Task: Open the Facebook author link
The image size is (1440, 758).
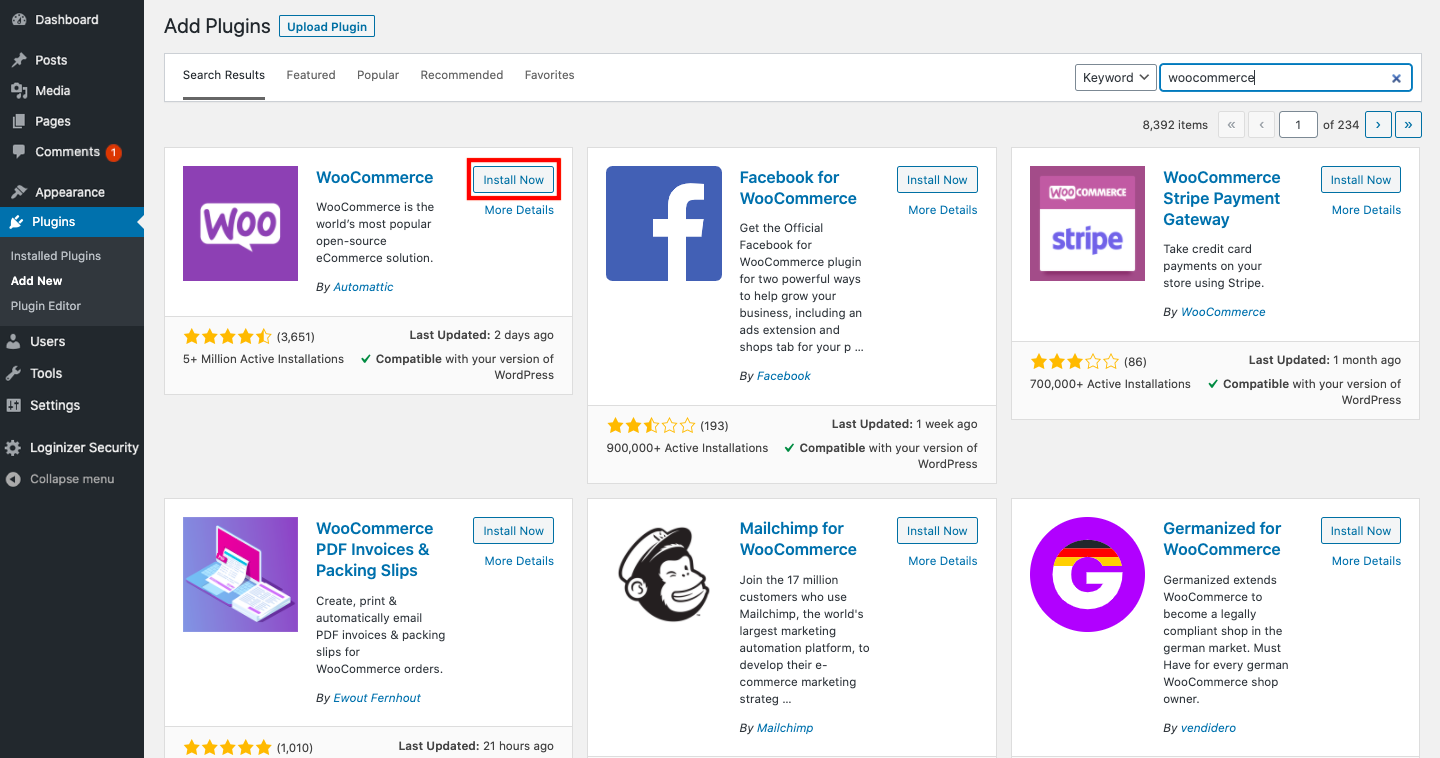Action: (784, 376)
